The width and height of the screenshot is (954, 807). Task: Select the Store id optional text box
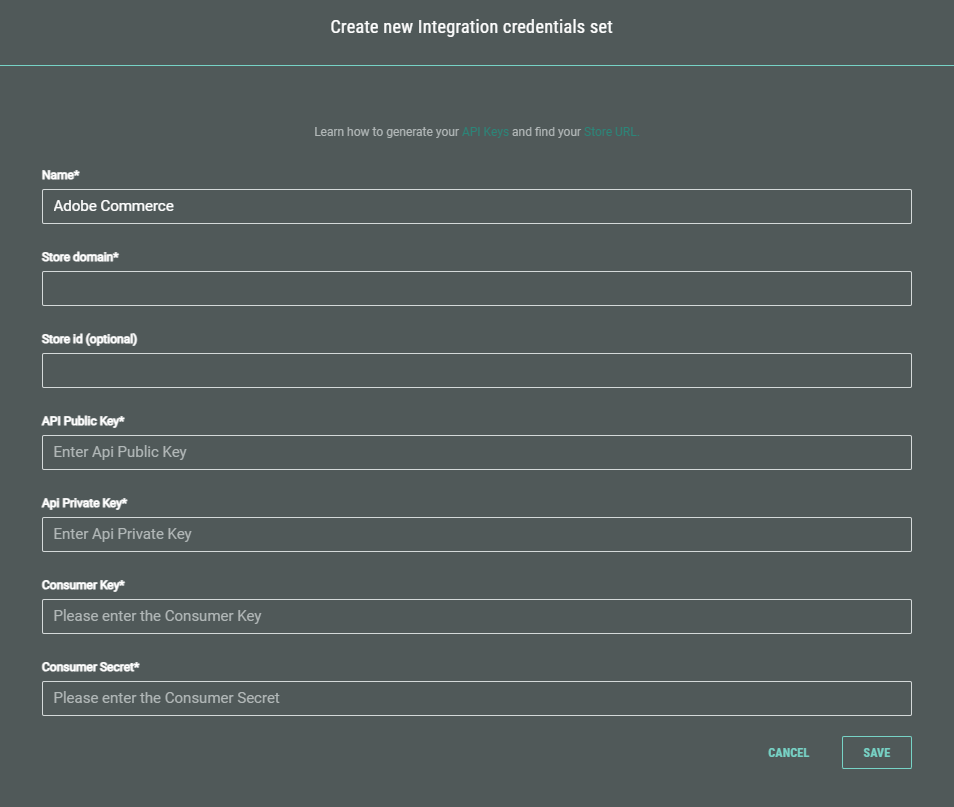click(476, 370)
